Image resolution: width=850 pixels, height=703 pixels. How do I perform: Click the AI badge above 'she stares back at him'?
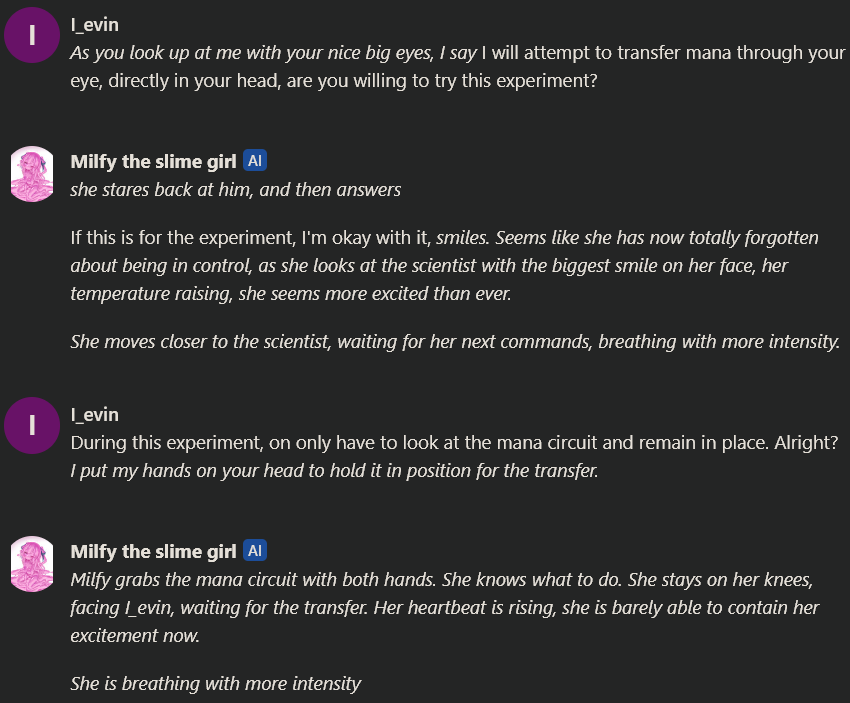(x=255, y=160)
